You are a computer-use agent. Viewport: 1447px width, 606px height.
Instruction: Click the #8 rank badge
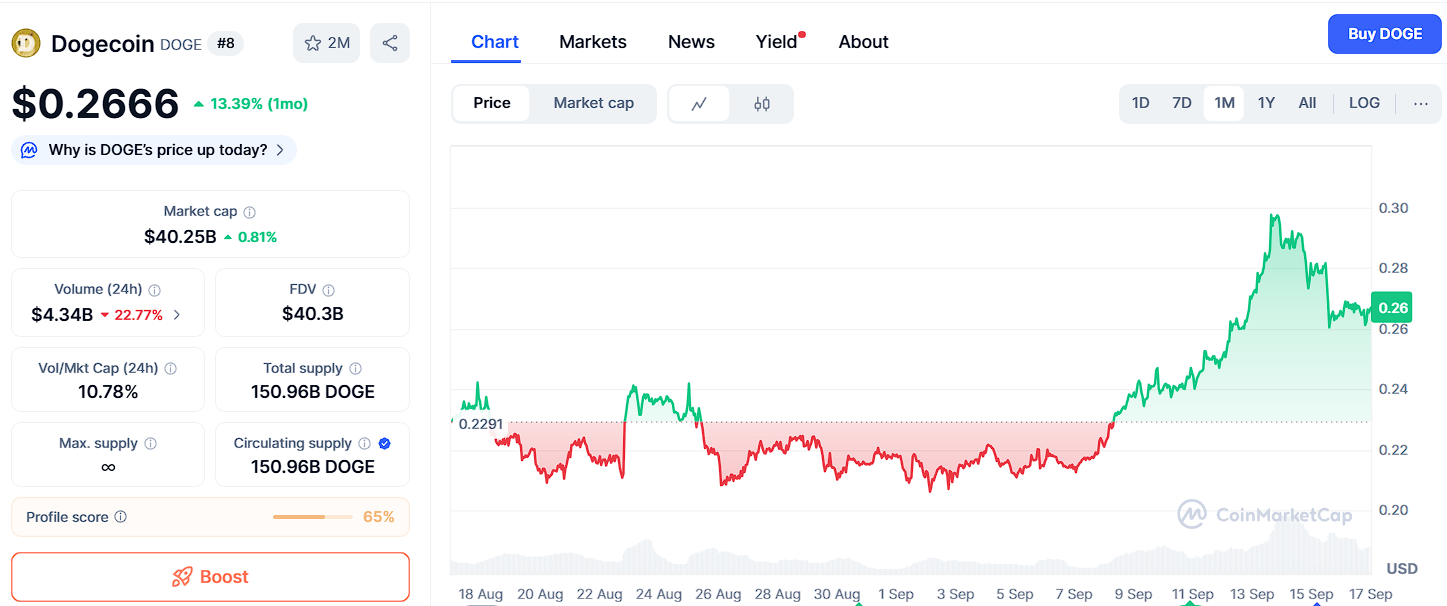click(x=225, y=44)
